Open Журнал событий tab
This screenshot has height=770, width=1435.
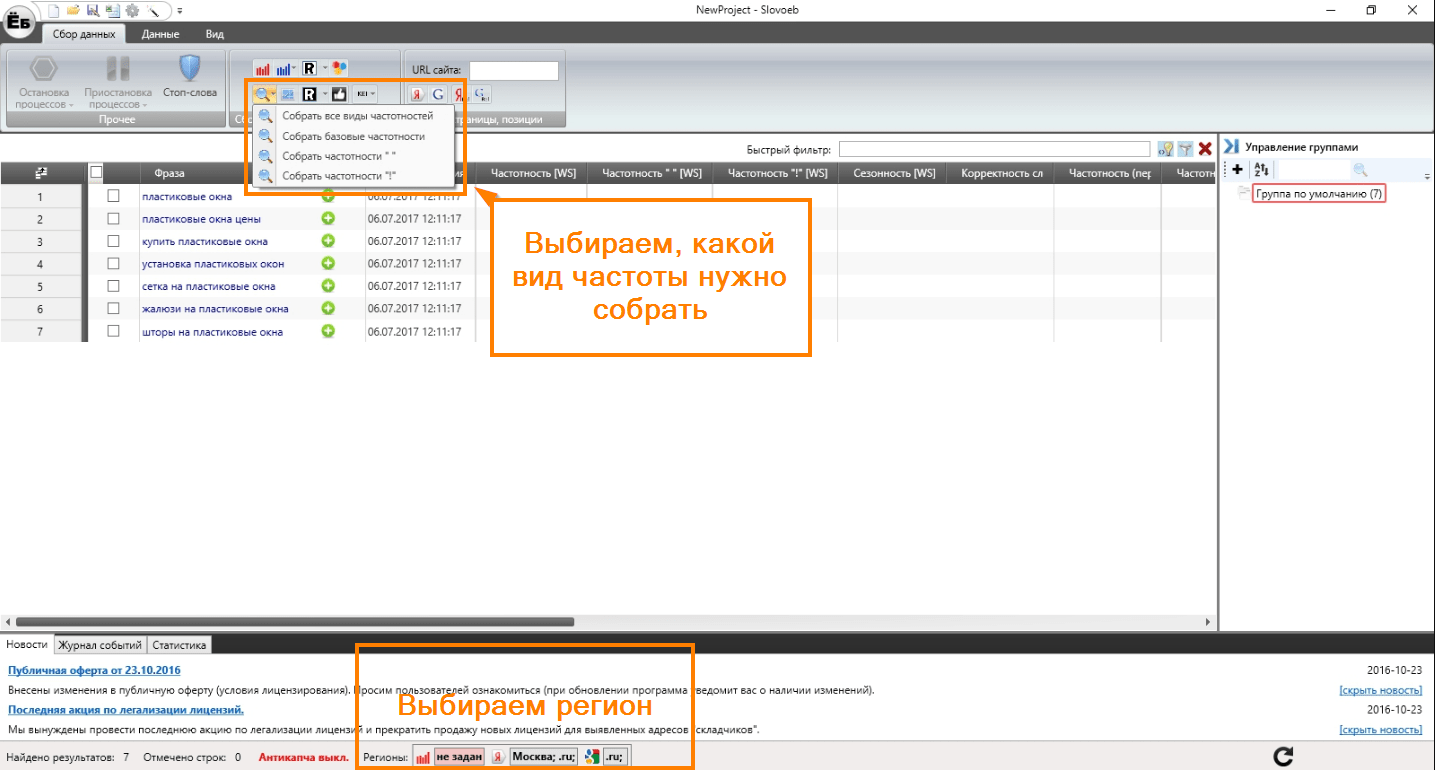(x=101, y=645)
